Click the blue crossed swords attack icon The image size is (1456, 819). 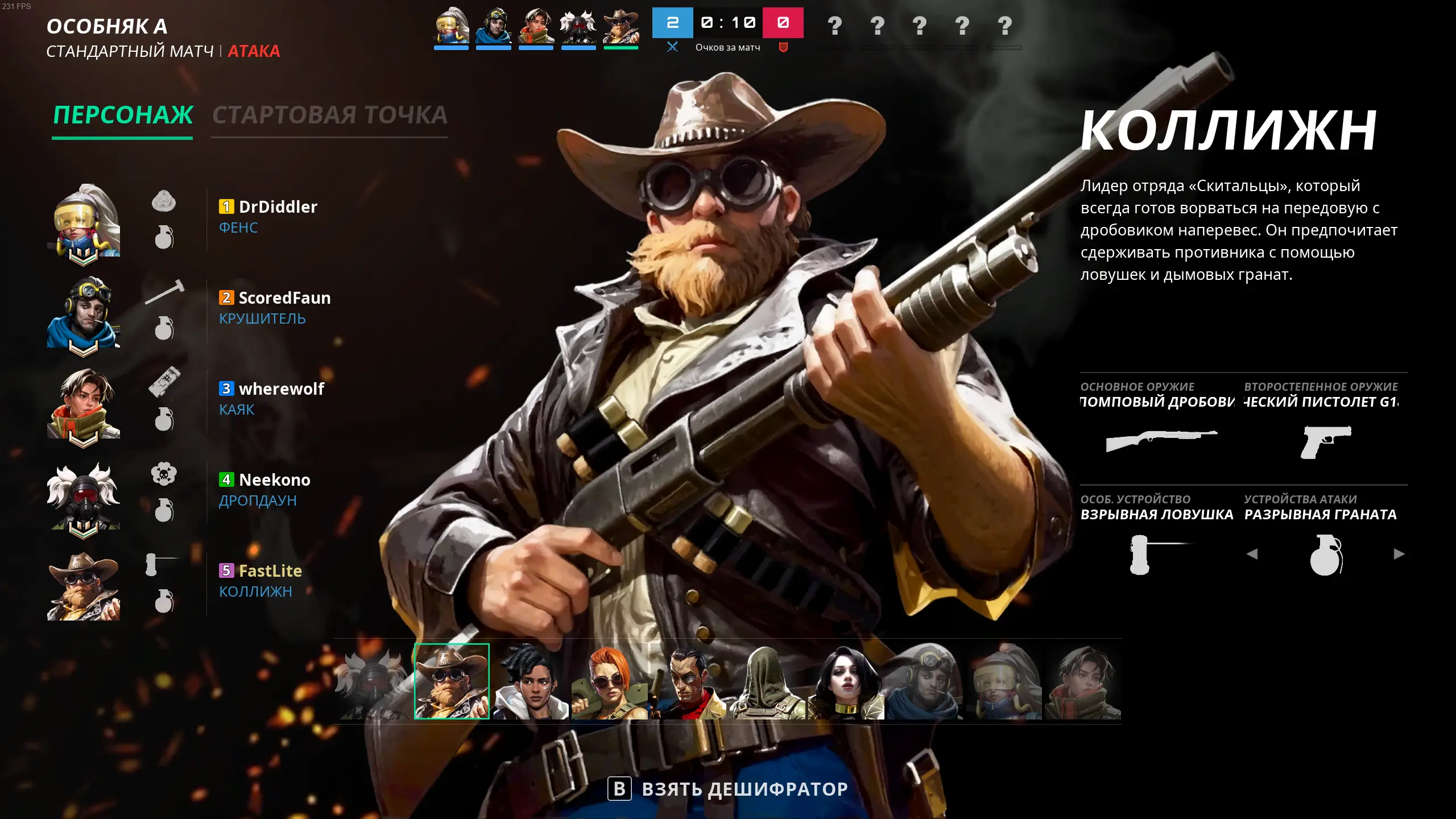(x=672, y=47)
